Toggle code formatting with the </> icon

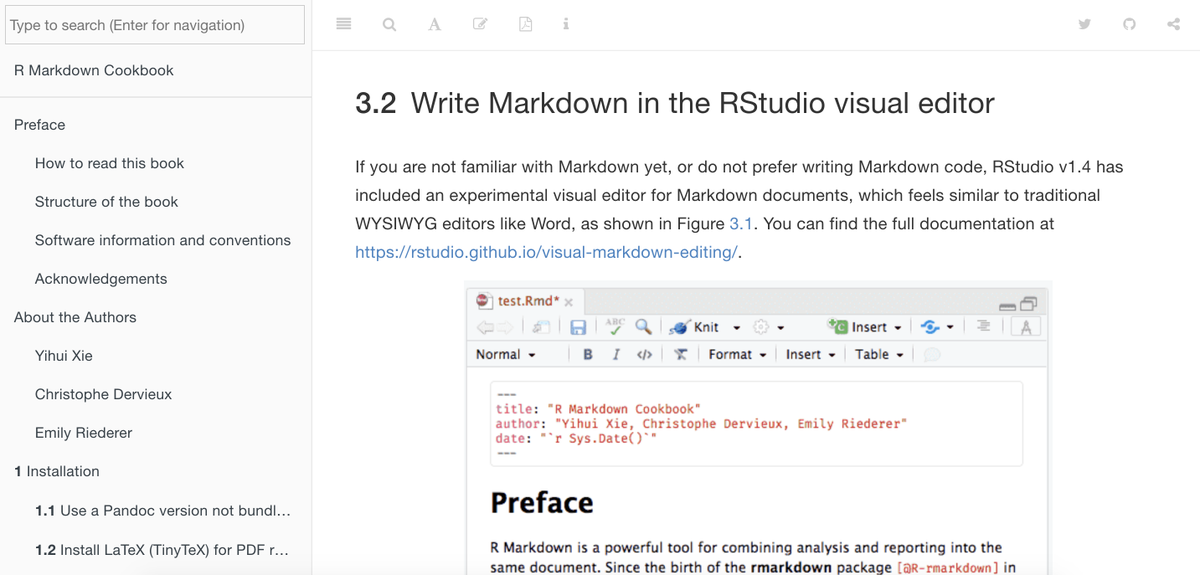tap(645, 354)
